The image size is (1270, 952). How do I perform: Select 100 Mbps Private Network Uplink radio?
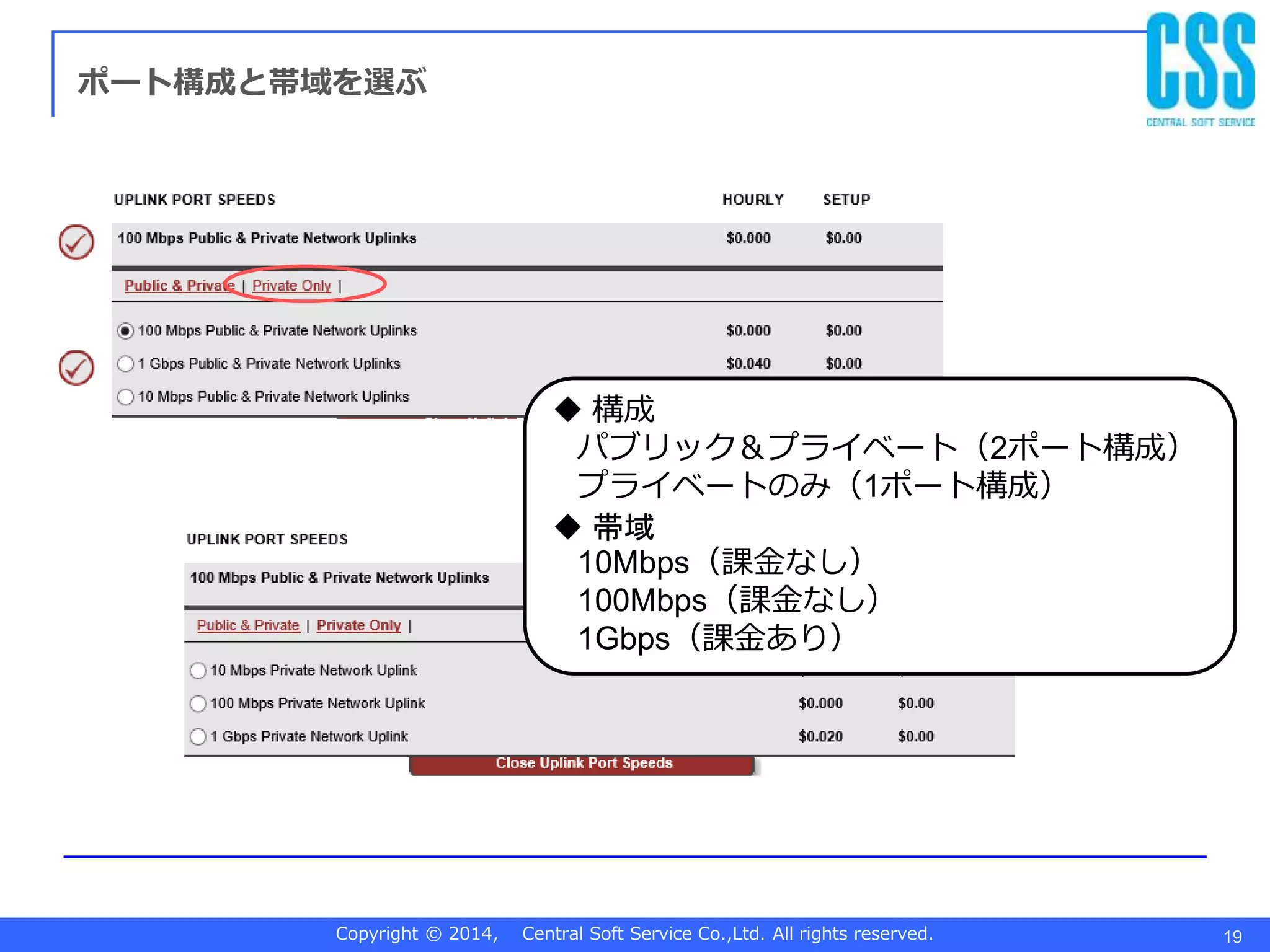[198, 703]
